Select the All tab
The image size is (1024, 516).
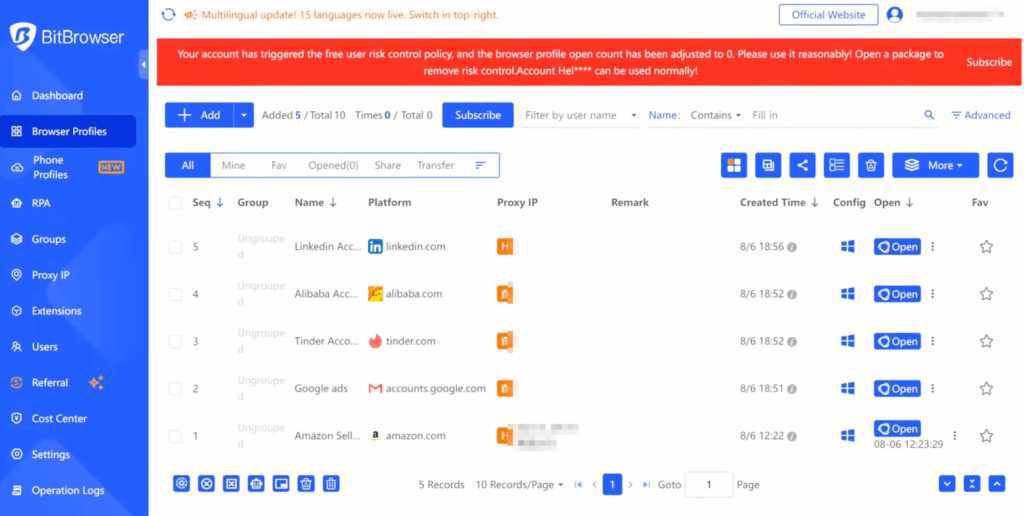188,165
